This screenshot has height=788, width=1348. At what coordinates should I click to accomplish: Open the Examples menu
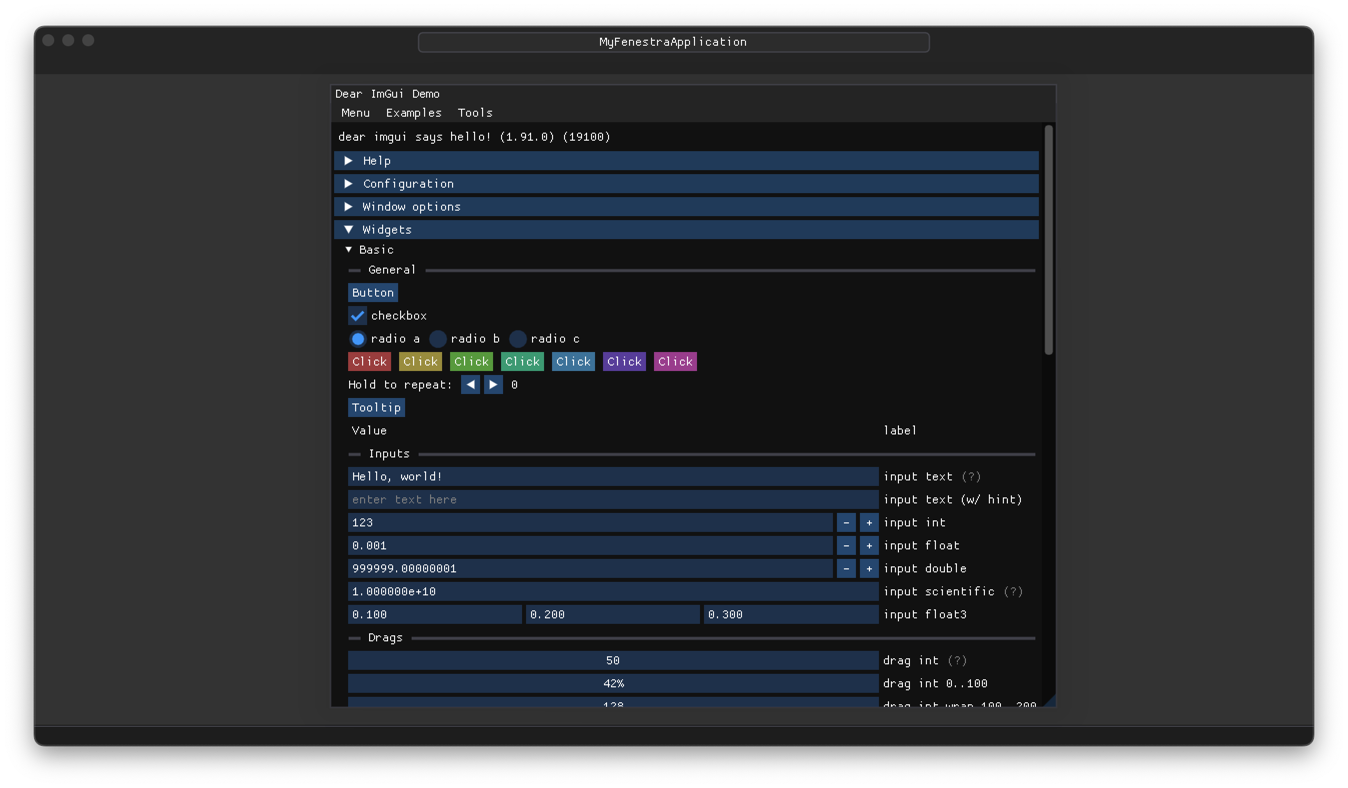pyautogui.click(x=413, y=112)
